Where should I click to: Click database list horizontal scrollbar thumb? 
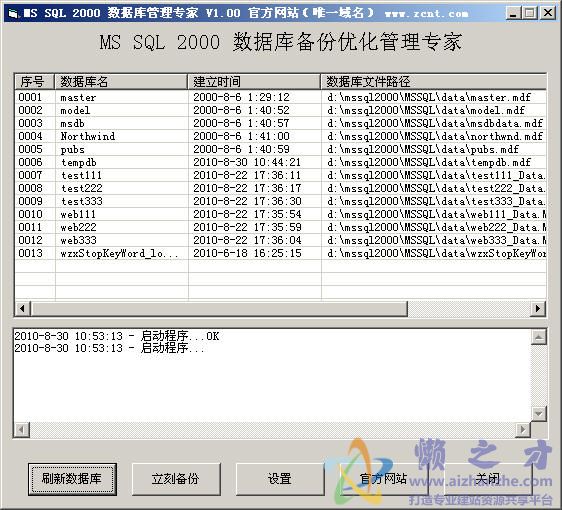click(x=219, y=309)
